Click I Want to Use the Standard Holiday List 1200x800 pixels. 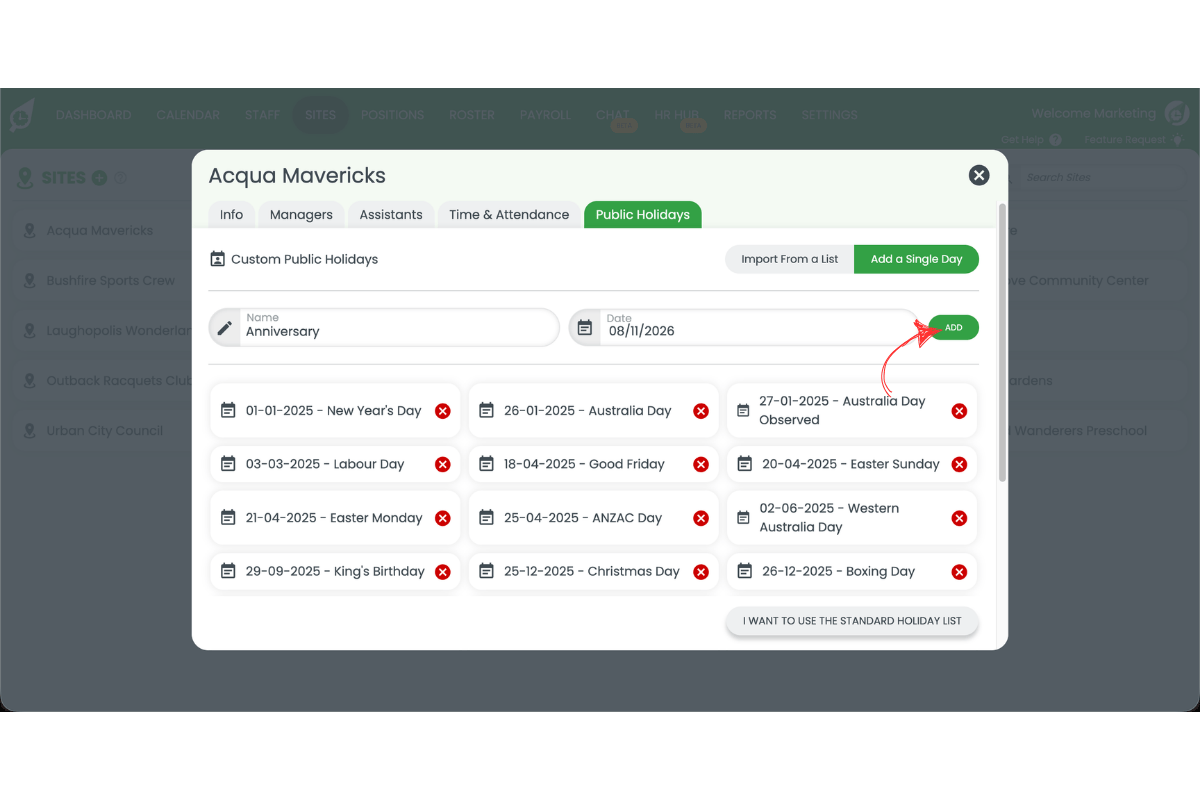[x=852, y=621]
